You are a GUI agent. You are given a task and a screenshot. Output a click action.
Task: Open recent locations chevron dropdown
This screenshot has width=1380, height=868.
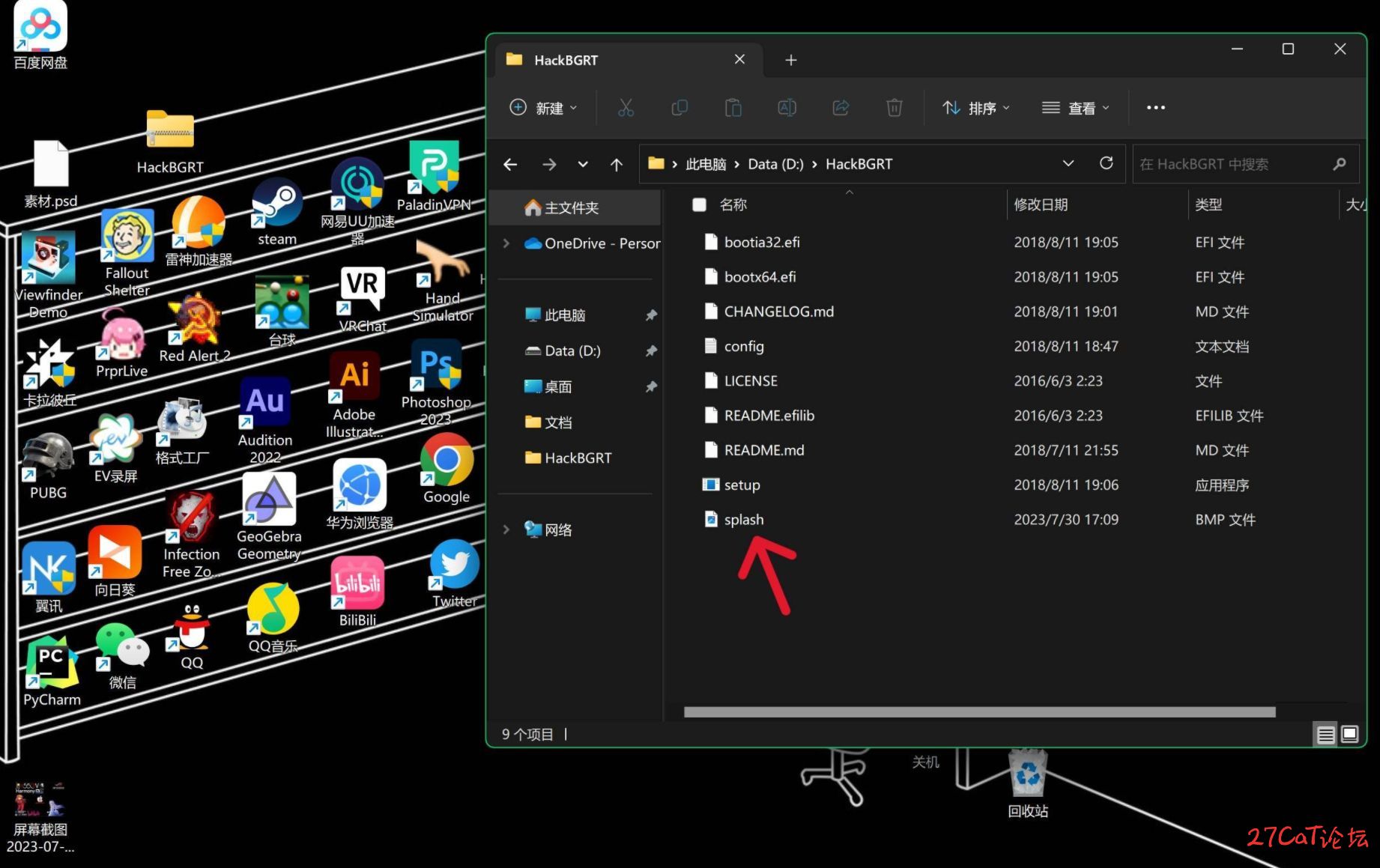(x=583, y=164)
